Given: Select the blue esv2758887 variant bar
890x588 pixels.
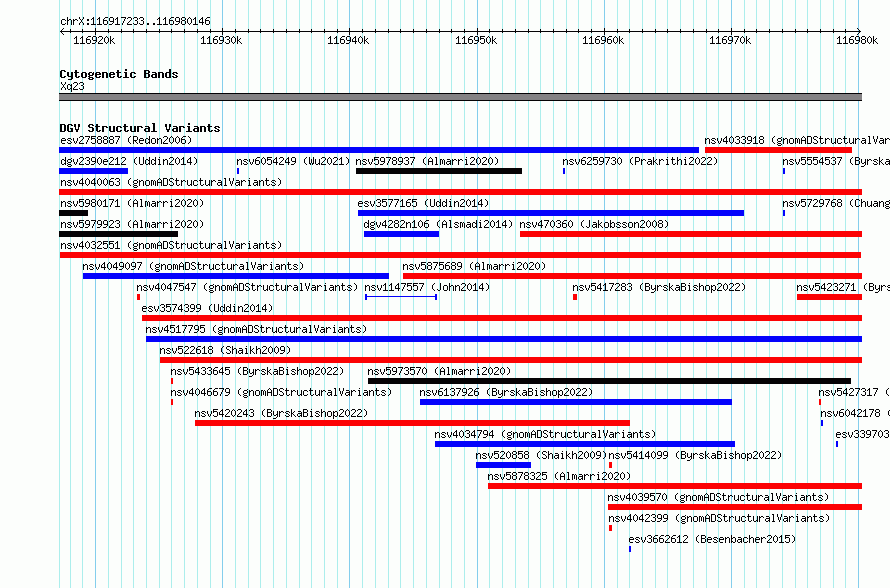Looking at the screenshot, I should pyautogui.click(x=379, y=150).
